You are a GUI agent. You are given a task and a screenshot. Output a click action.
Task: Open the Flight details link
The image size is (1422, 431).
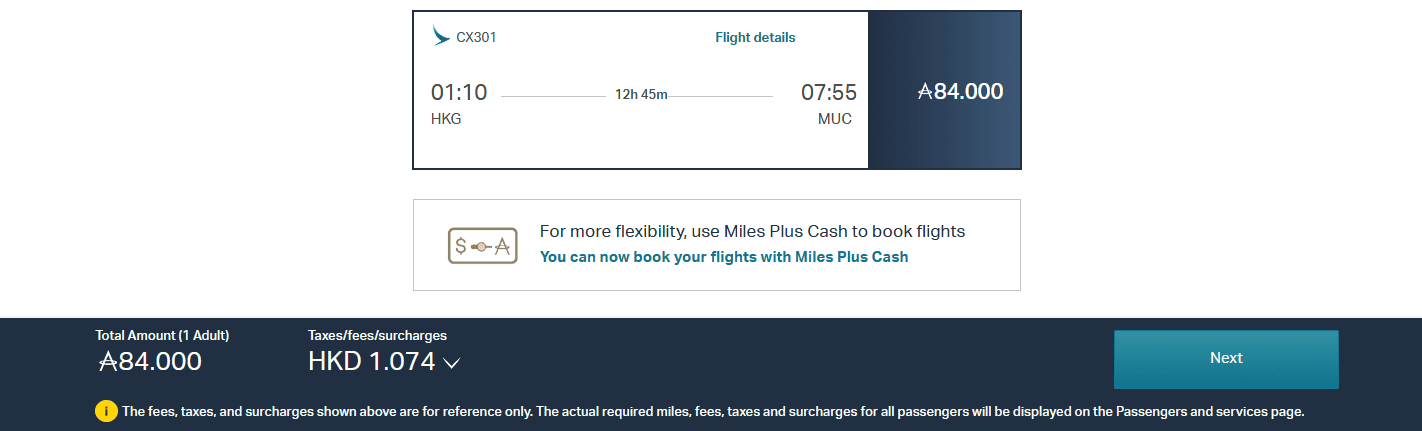(755, 38)
